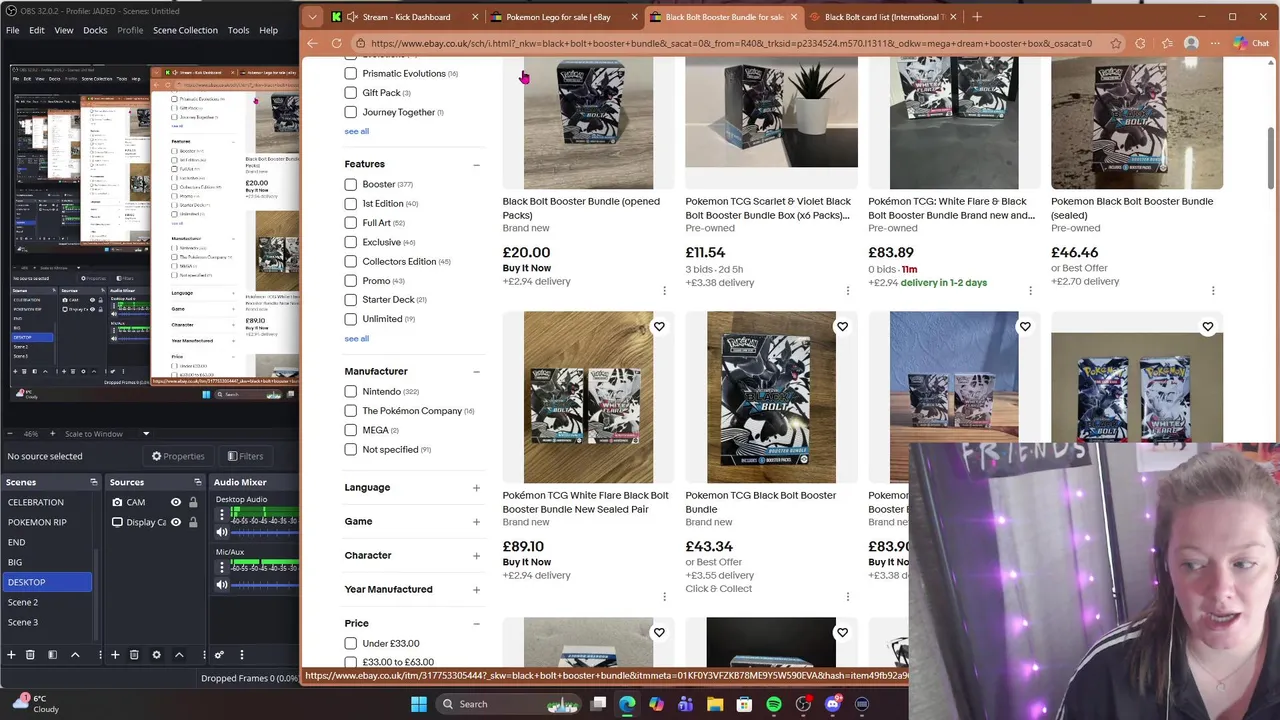The width and height of the screenshot is (1280, 720).
Task: Toggle visibility of CAM source
Action: [176, 502]
